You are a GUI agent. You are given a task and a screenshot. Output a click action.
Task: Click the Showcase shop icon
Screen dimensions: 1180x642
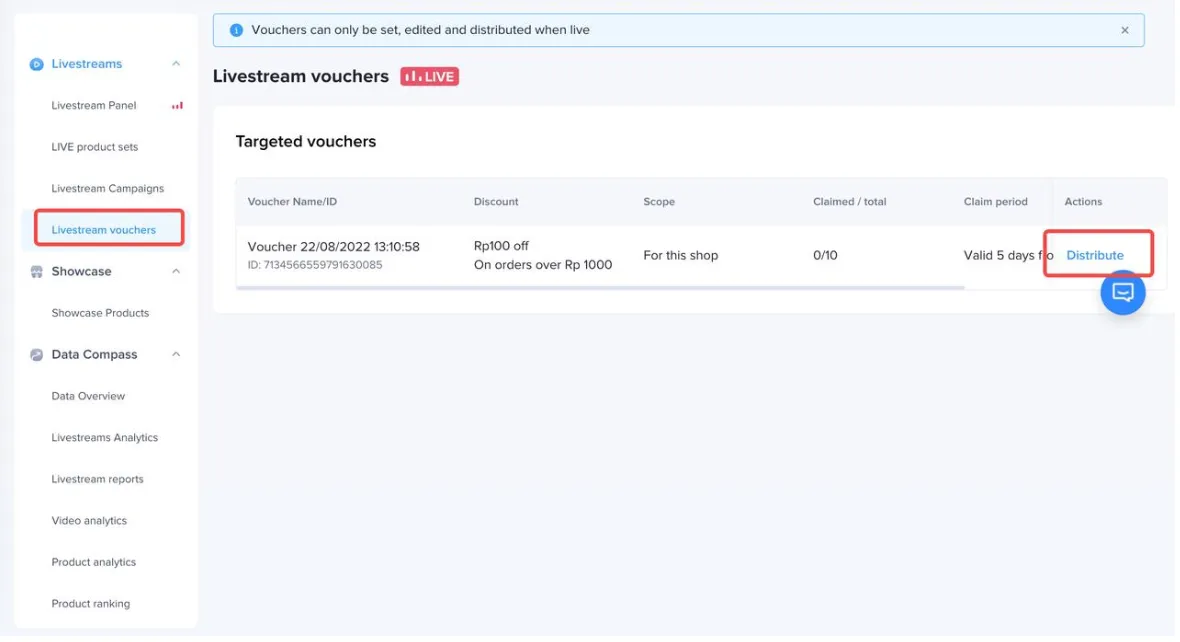pos(36,272)
